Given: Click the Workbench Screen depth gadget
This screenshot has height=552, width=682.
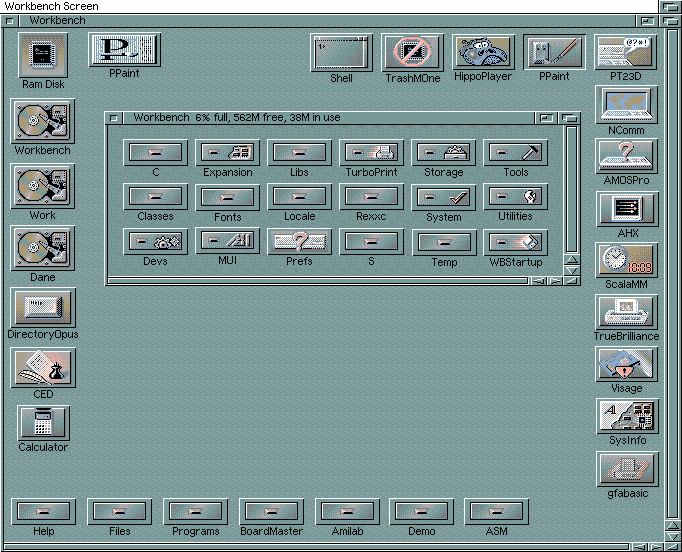Looking at the screenshot, I should [x=670, y=7].
